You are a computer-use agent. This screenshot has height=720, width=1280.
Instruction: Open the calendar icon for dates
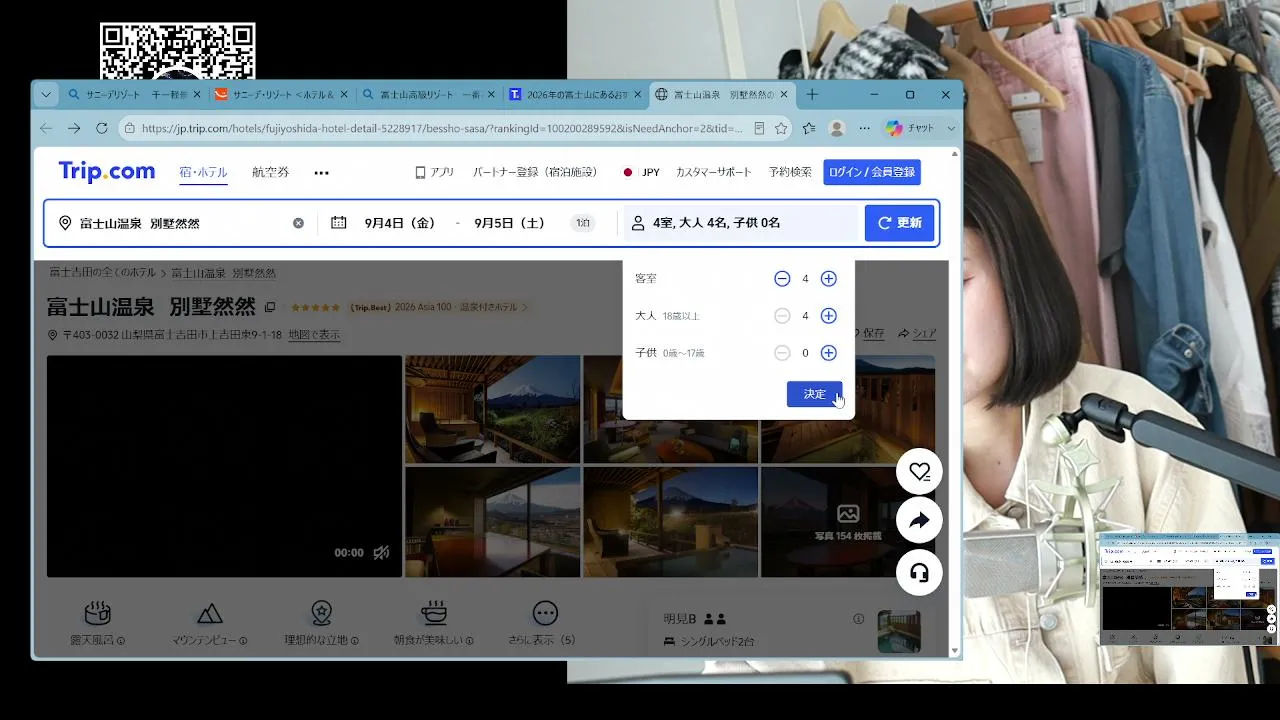coord(339,223)
